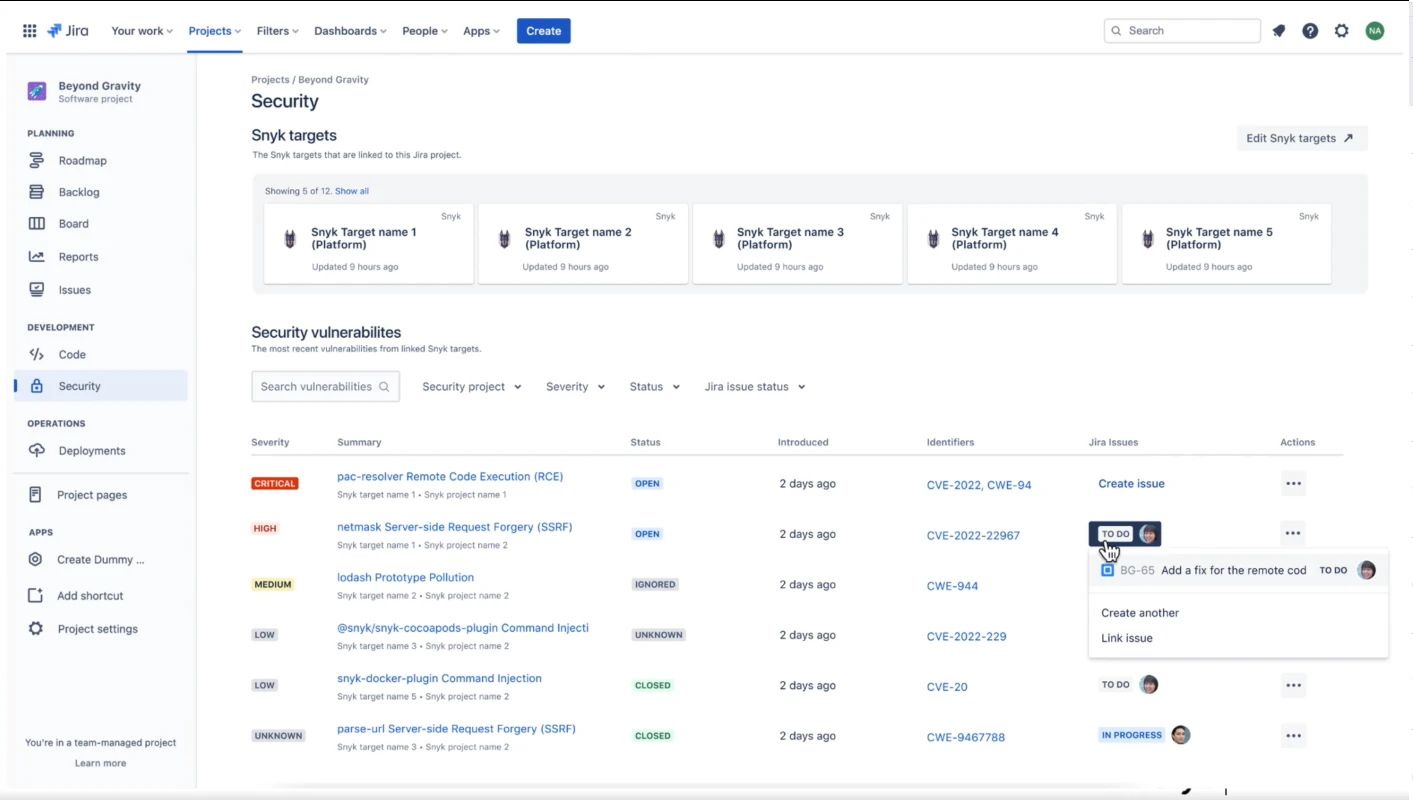
Task: Click Learn more about team-managed project
Action: pyautogui.click(x=100, y=763)
